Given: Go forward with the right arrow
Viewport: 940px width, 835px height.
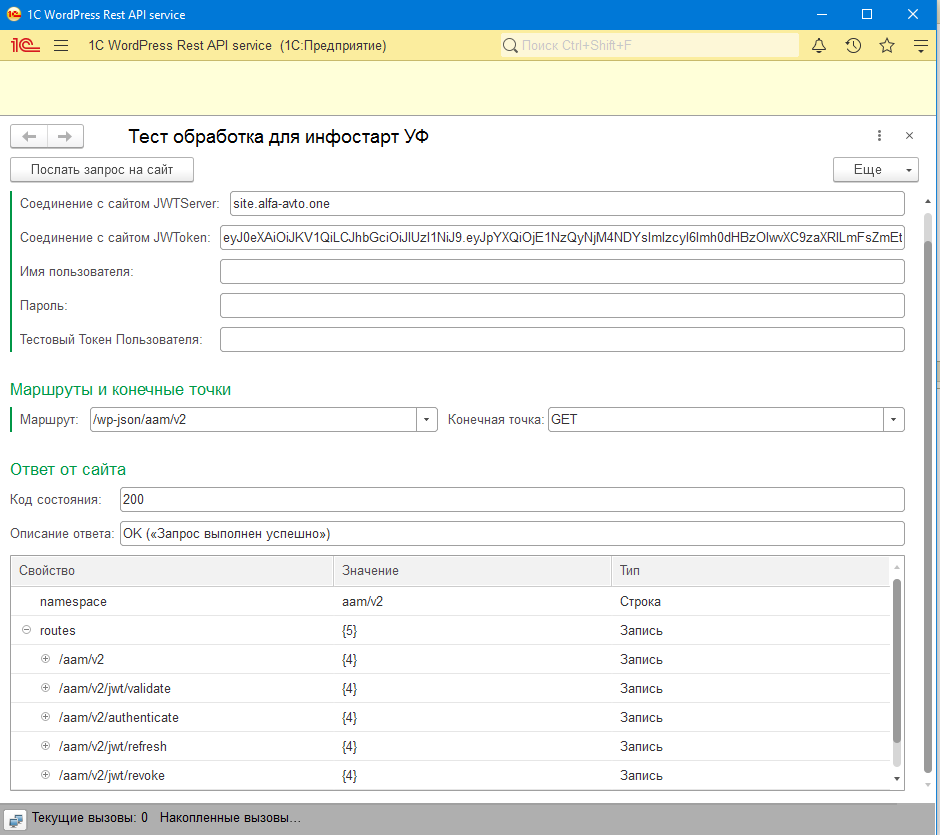Looking at the screenshot, I should (65, 137).
